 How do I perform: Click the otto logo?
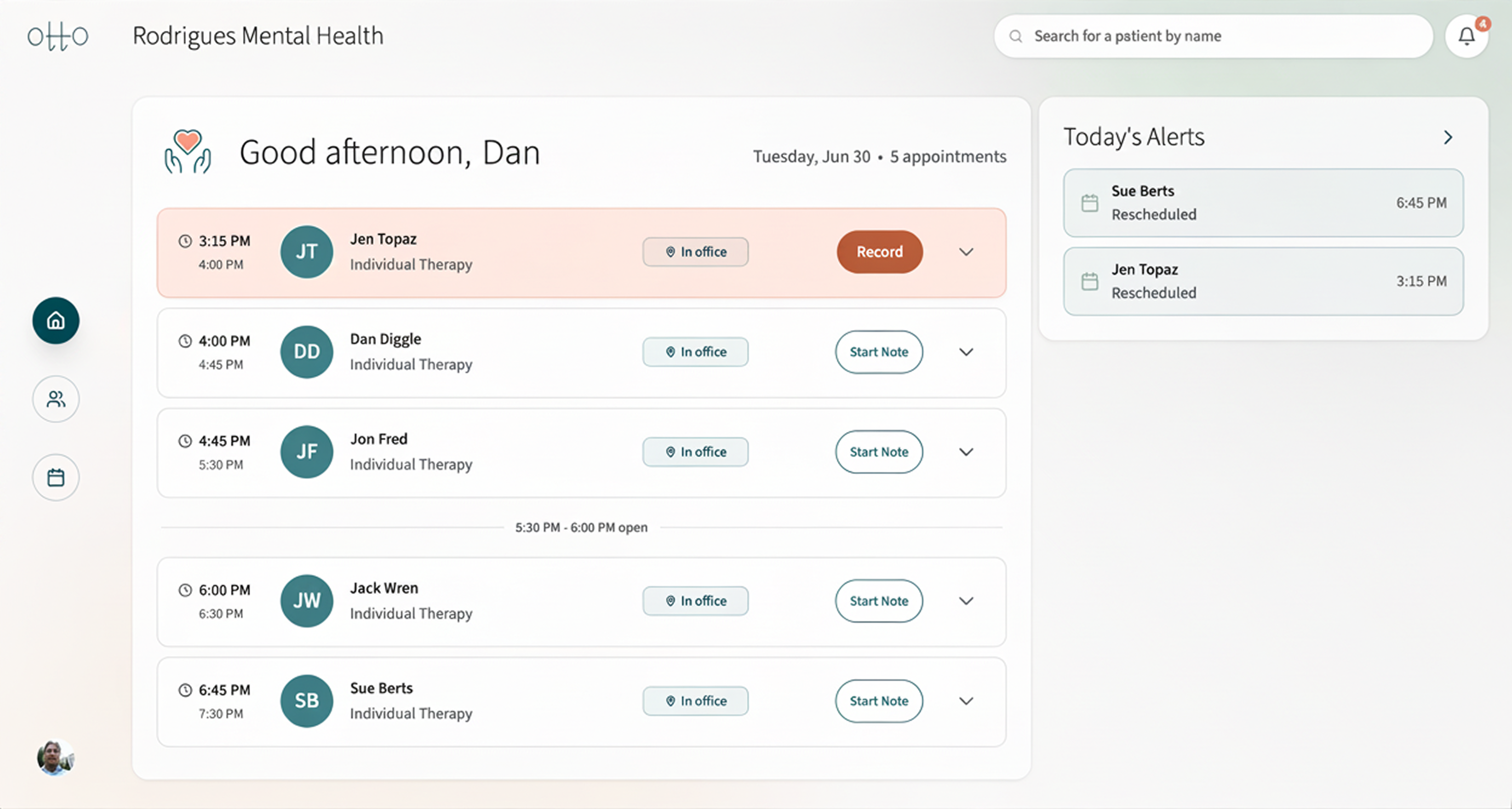(x=57, y=36)
